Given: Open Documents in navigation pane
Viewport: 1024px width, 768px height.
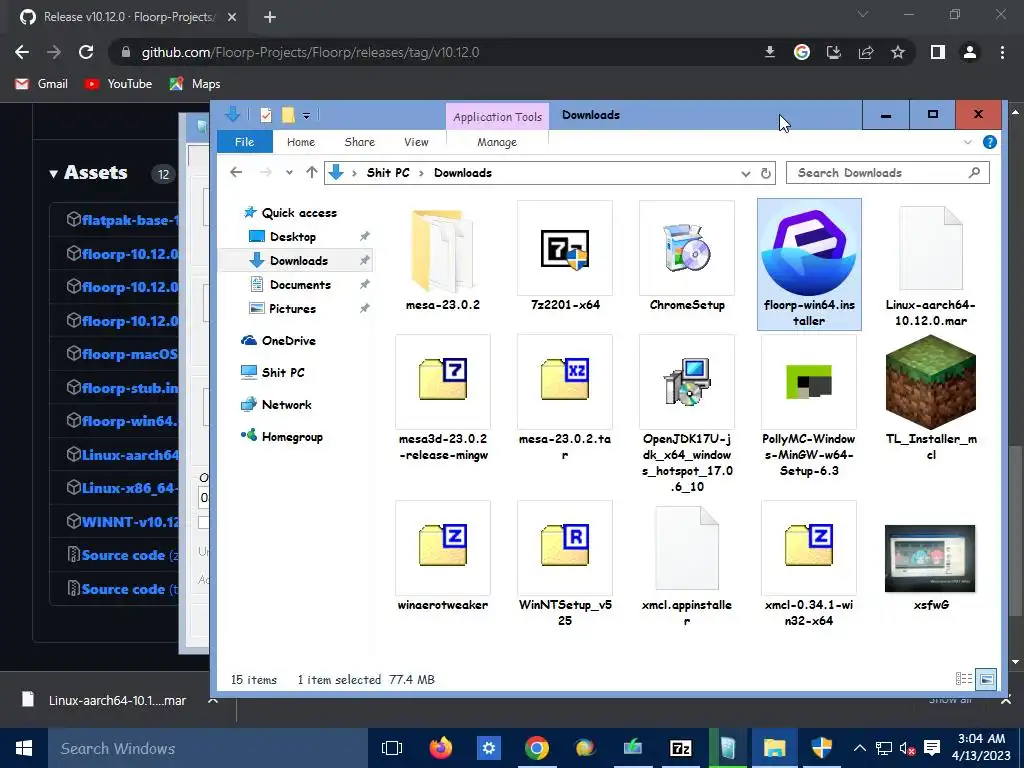Looking at the screenshot, I should coord(291,285).
